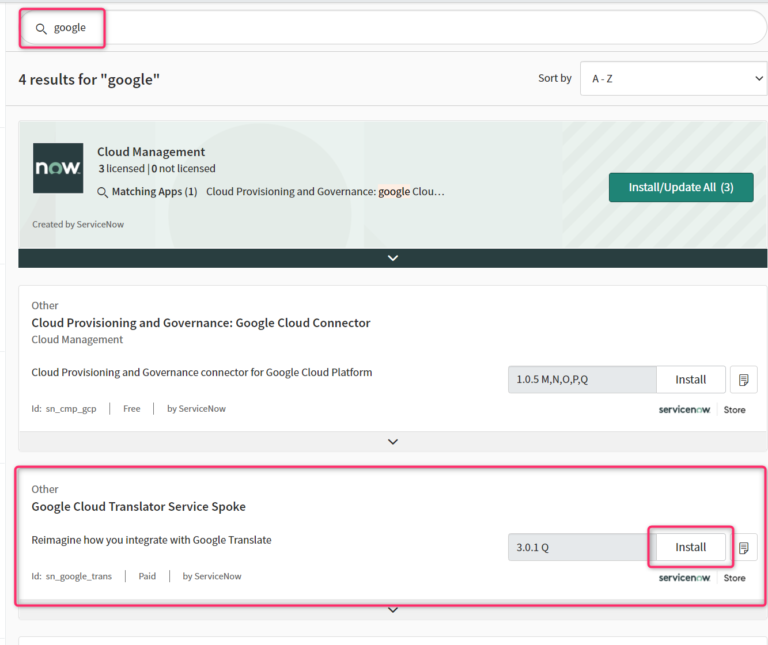Expand the Cloud Management dark bar chevron
Viewport: 768px width, 645px height.
coord(393,258)
